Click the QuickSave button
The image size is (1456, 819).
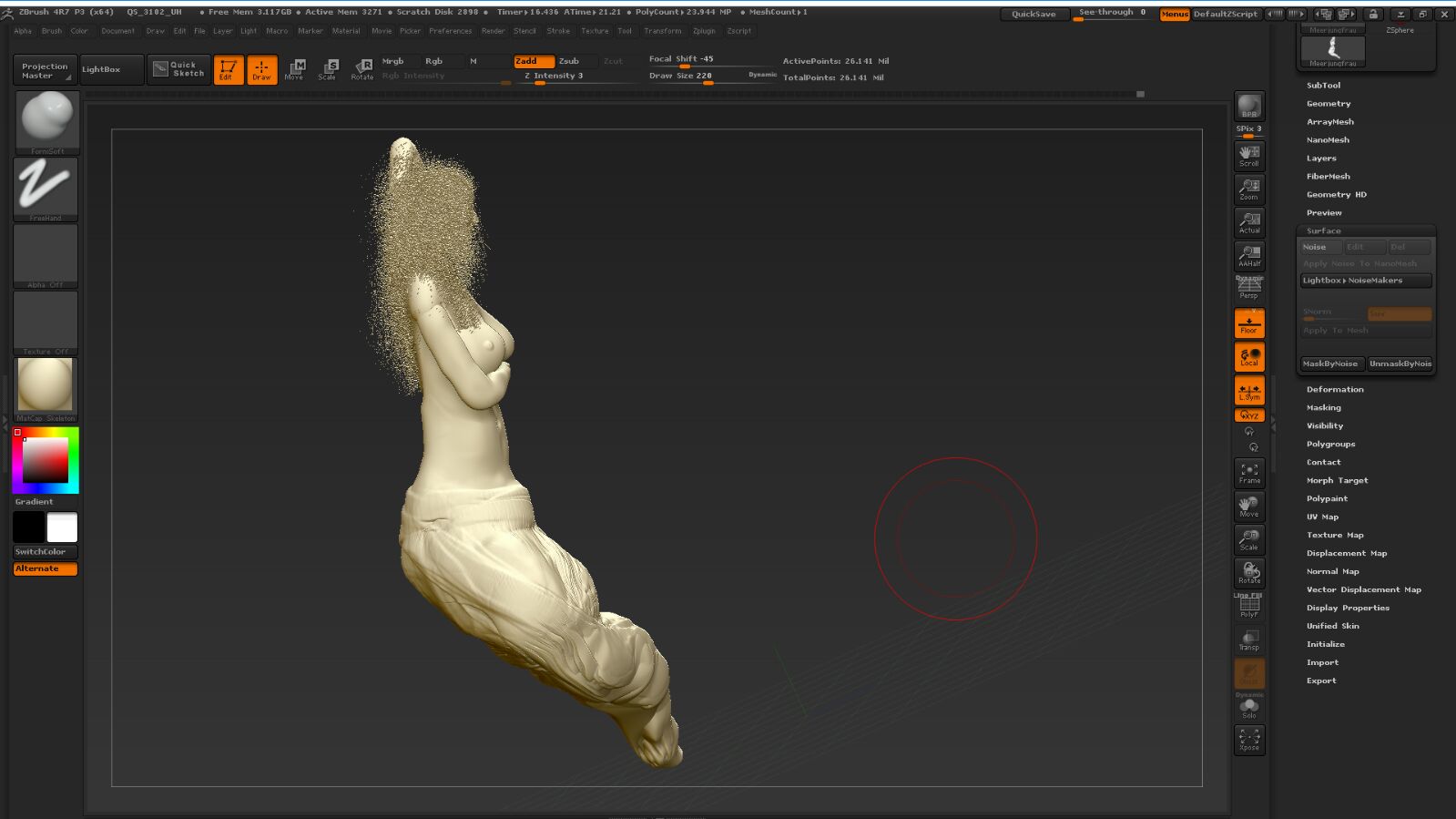tap(1033, 14)
